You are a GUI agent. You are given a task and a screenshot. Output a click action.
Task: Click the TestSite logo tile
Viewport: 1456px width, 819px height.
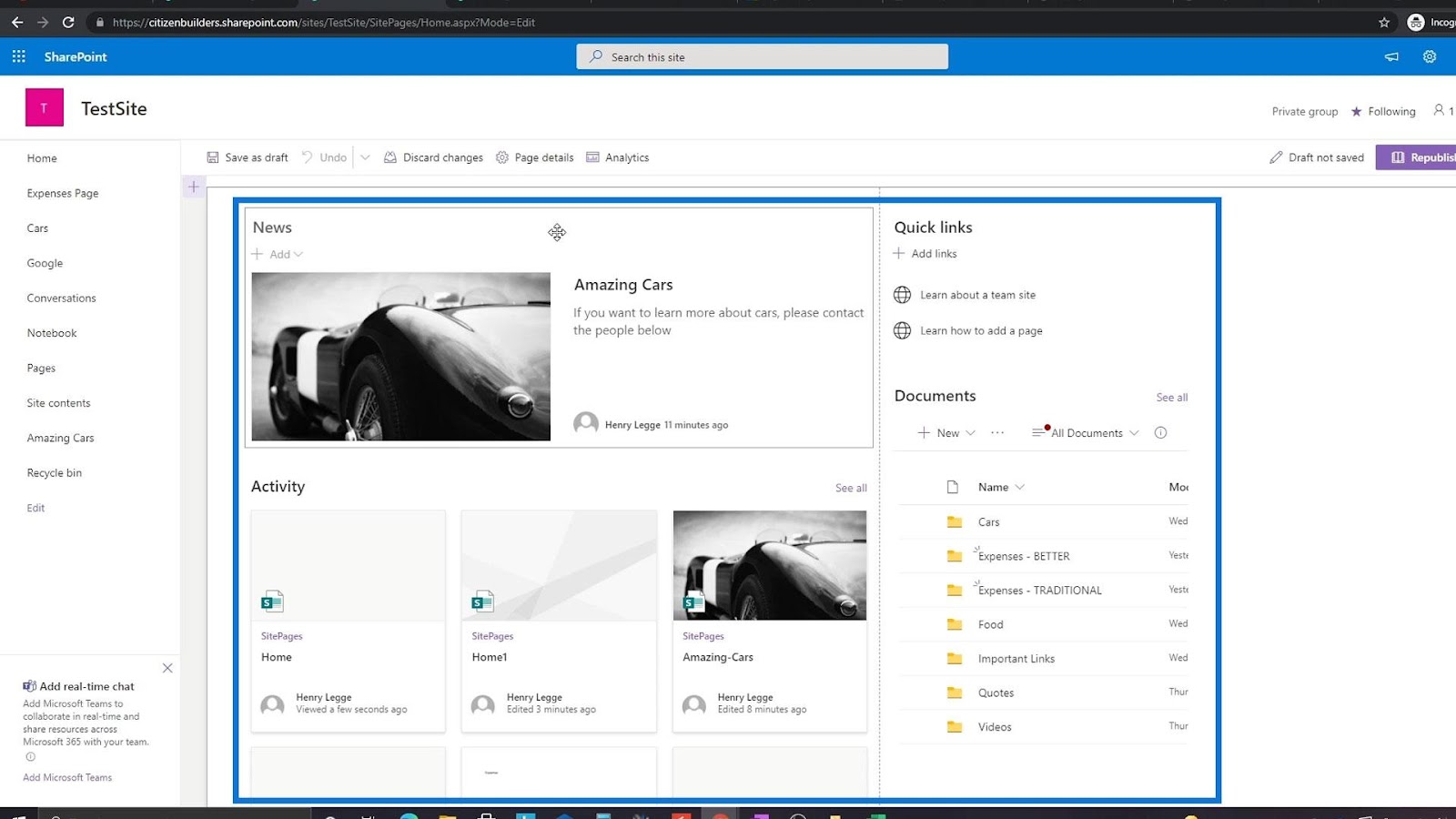click(44, 108)
